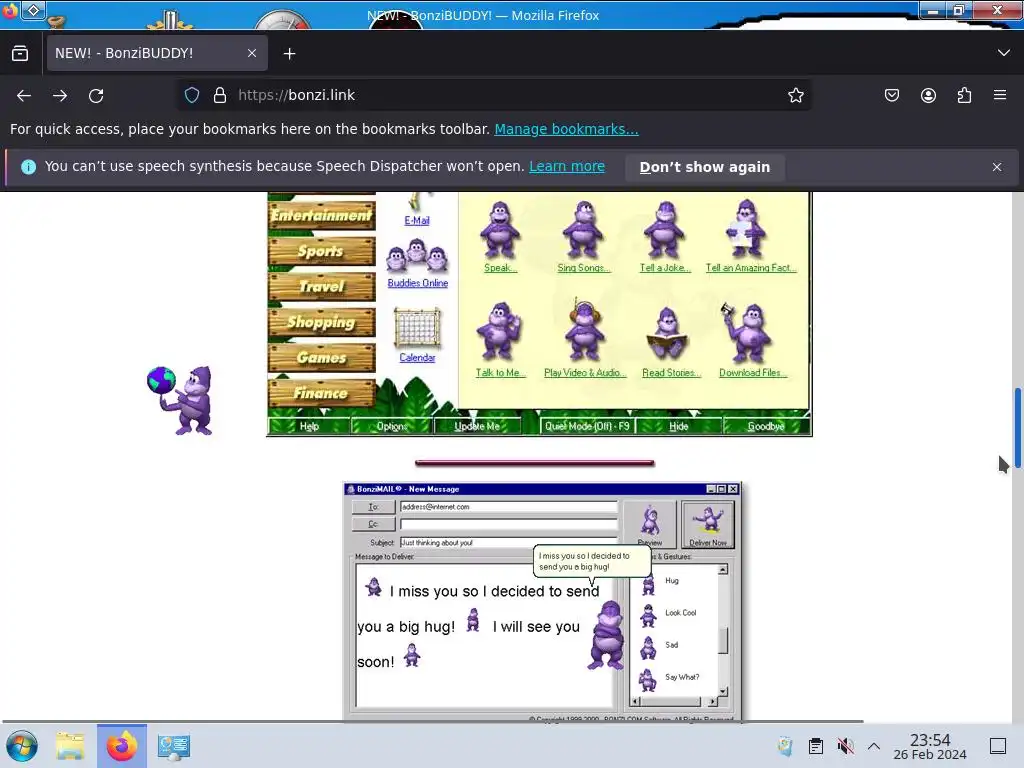
Task: Click the Tell an Amazing Fact icon
Action: click(x=746, y=229)
